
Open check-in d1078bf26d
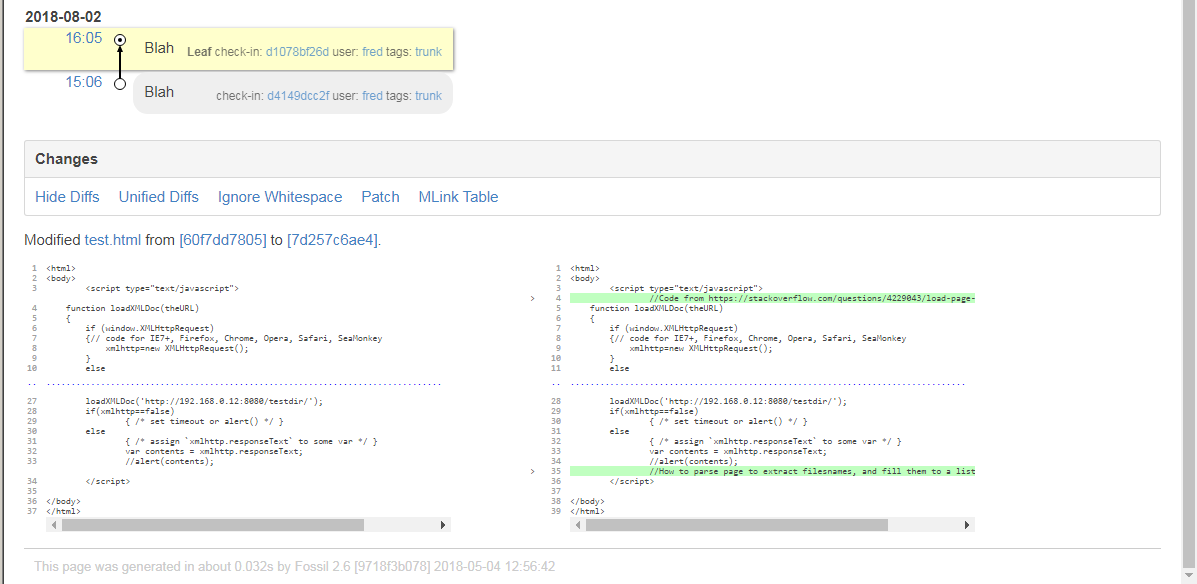click(x=297, y=52)
